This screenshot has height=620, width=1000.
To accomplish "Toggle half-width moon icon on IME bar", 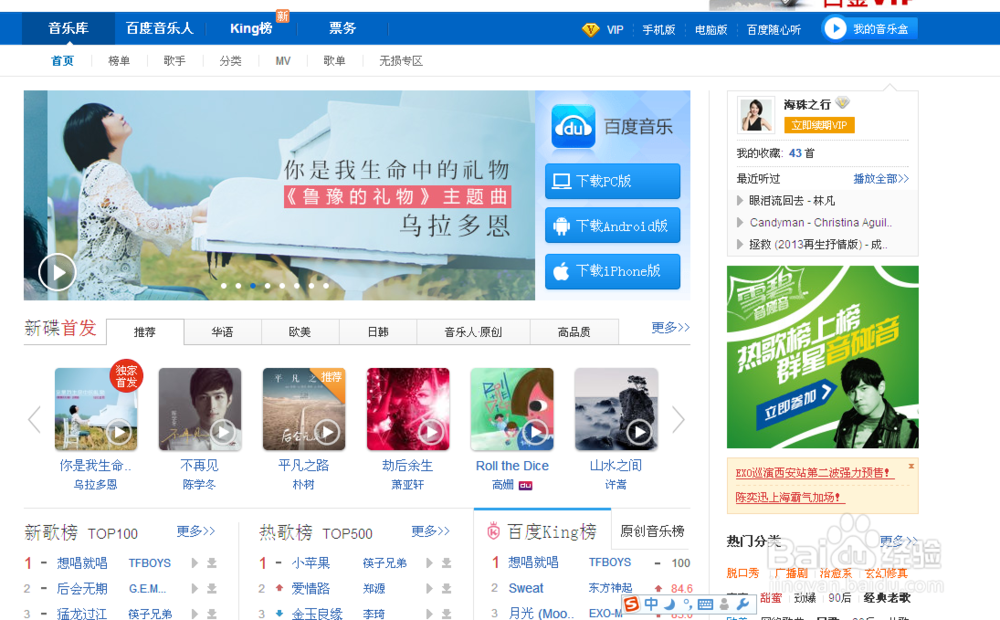I will (x=669, y=603).
